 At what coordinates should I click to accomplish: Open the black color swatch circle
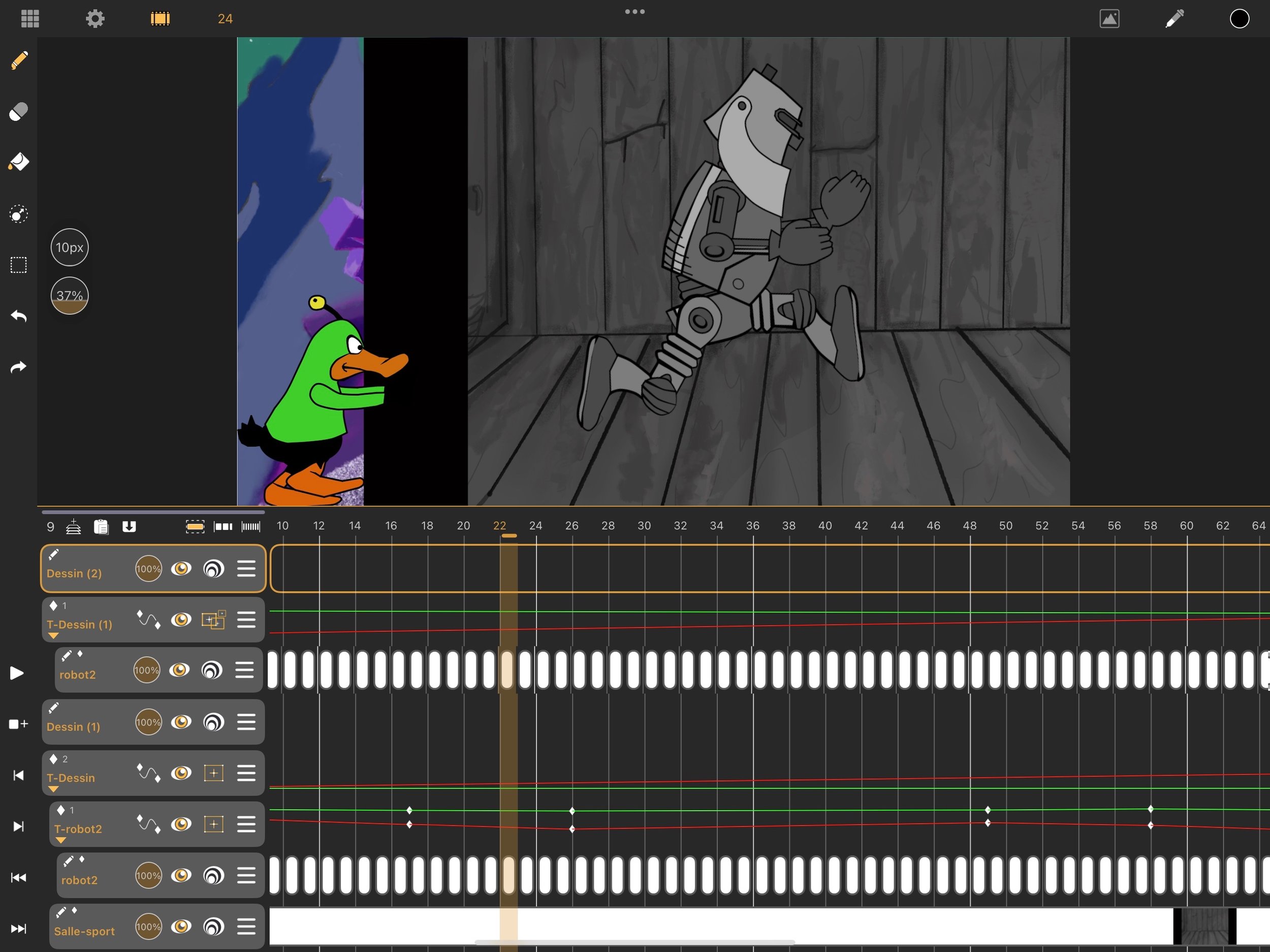(x=1240, y=19)
